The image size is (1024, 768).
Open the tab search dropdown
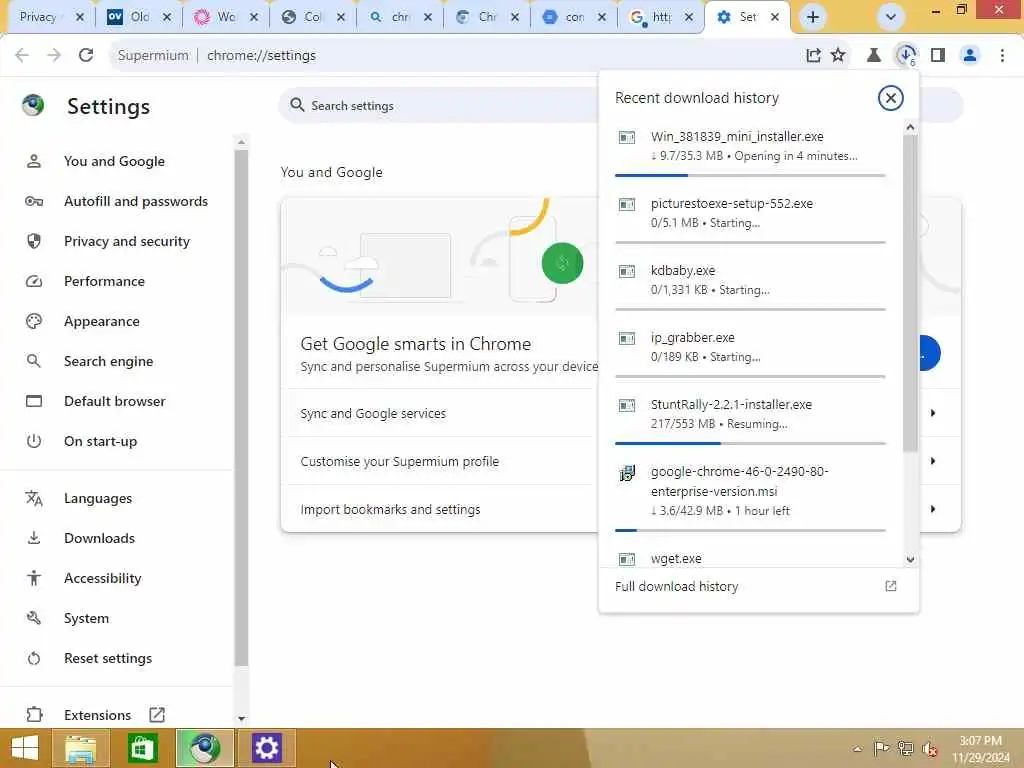click(890, 17)
